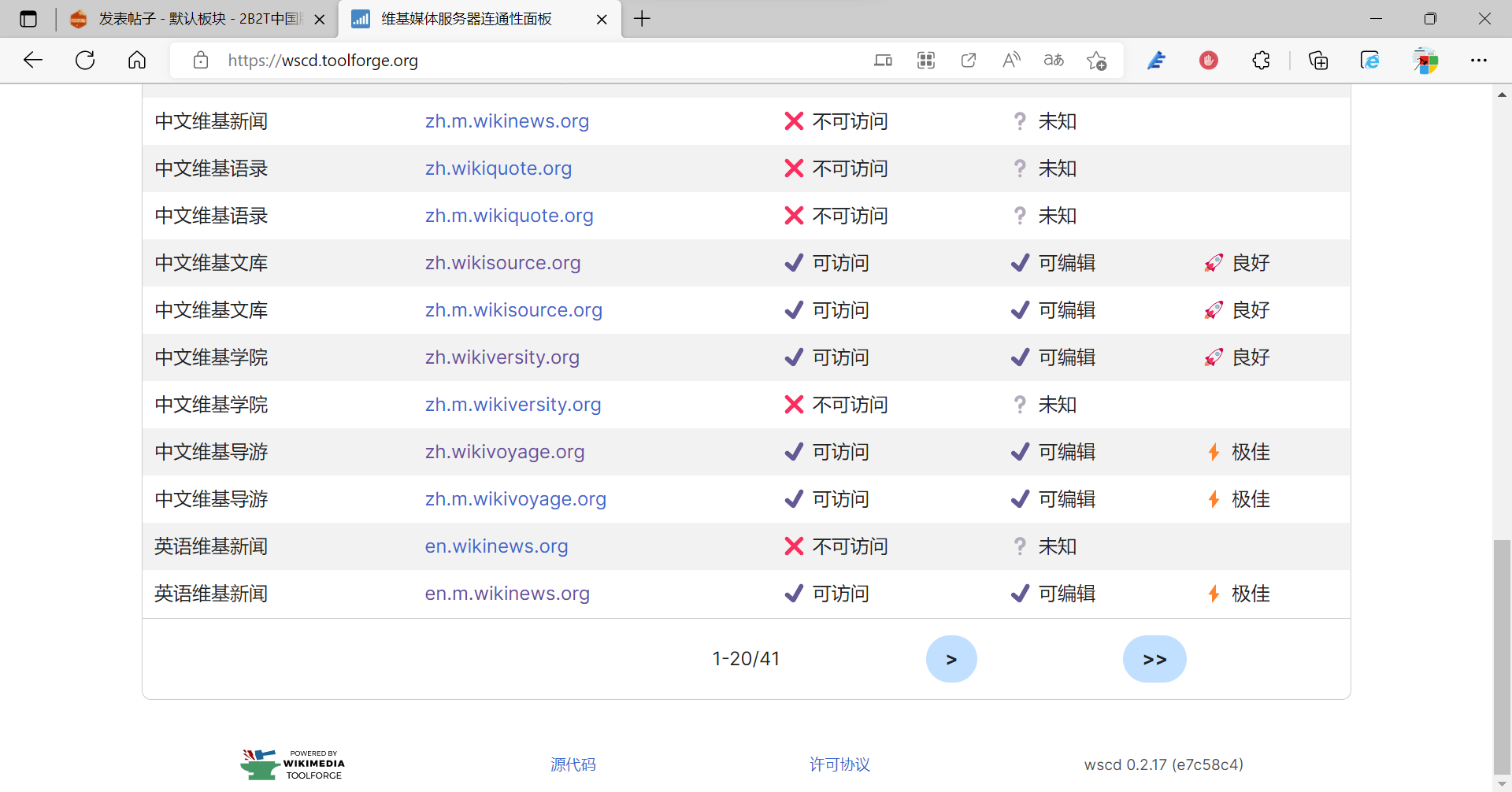
Task: Click the Wikimedia Toolforge logo
Action: tap(293, 764)
